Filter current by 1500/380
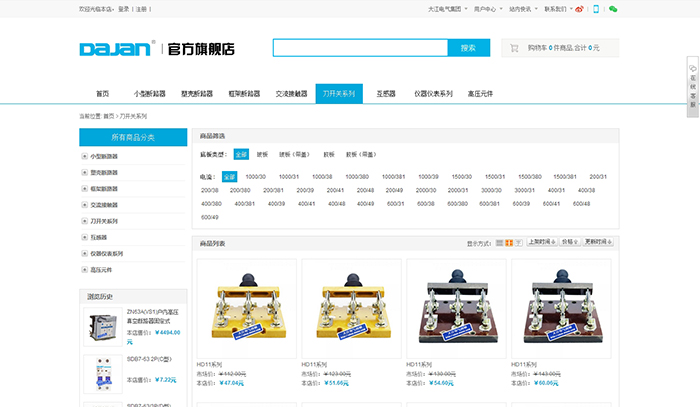Image resolution: width=700 pixels, height=407 pixels. [529, 177]
